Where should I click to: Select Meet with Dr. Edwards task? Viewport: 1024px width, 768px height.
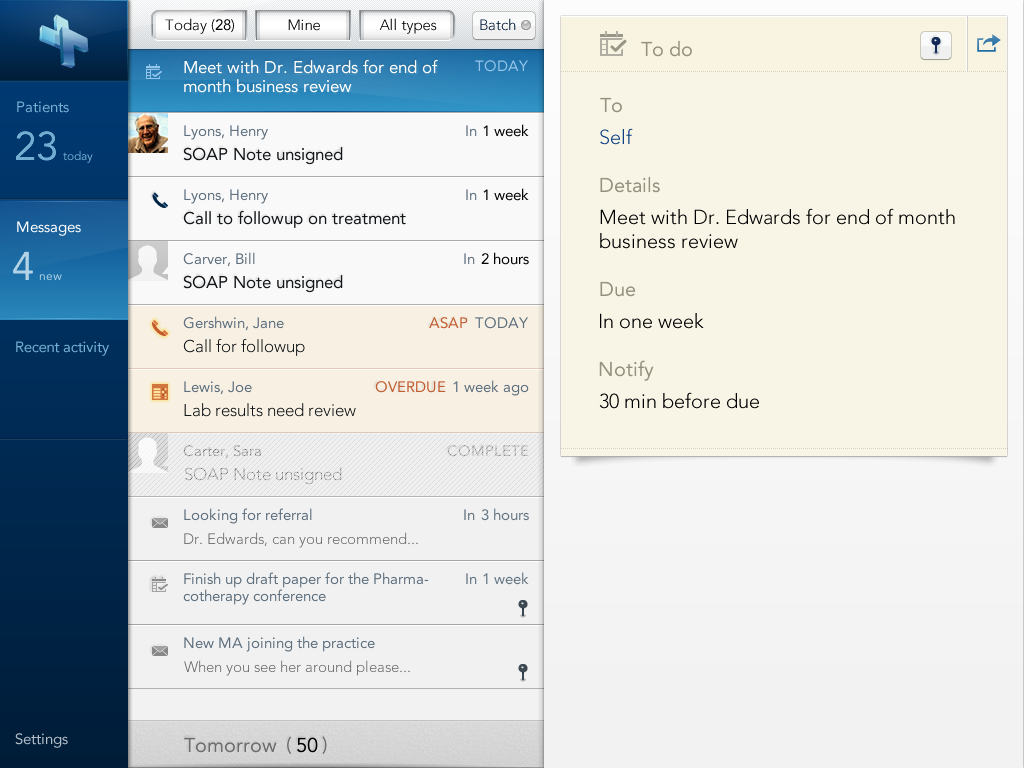pos(336,80)
